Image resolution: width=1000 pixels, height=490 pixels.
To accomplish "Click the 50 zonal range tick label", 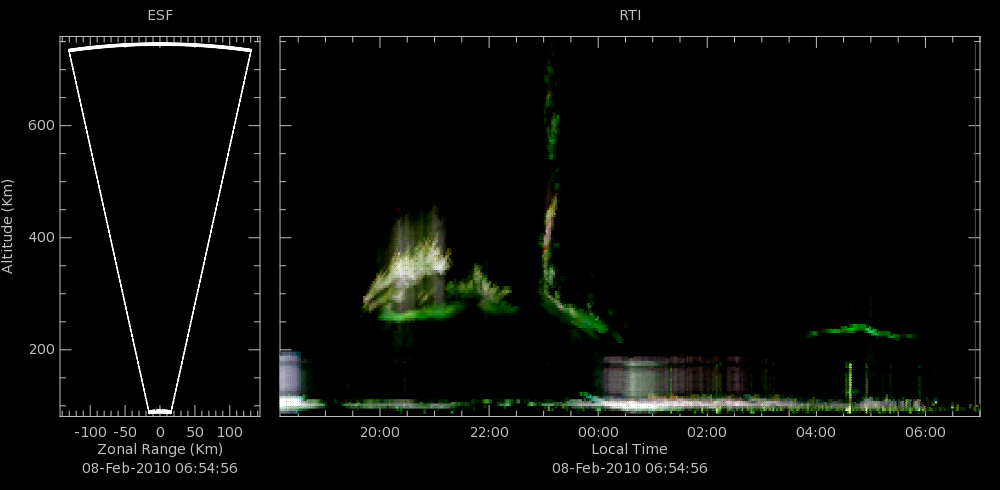I will pos(195,432).
